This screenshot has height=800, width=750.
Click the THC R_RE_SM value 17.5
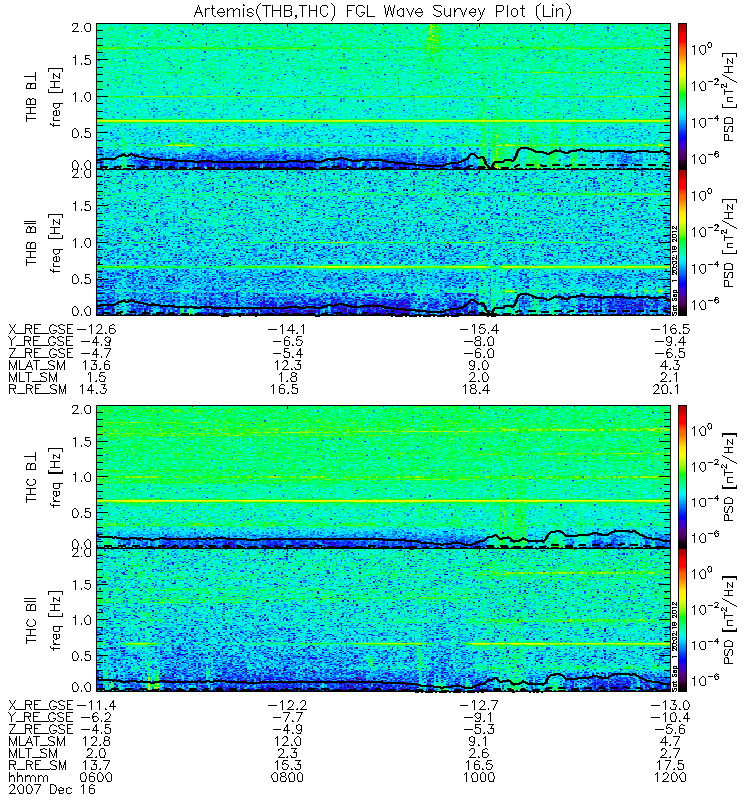click(x=670, y=765)
